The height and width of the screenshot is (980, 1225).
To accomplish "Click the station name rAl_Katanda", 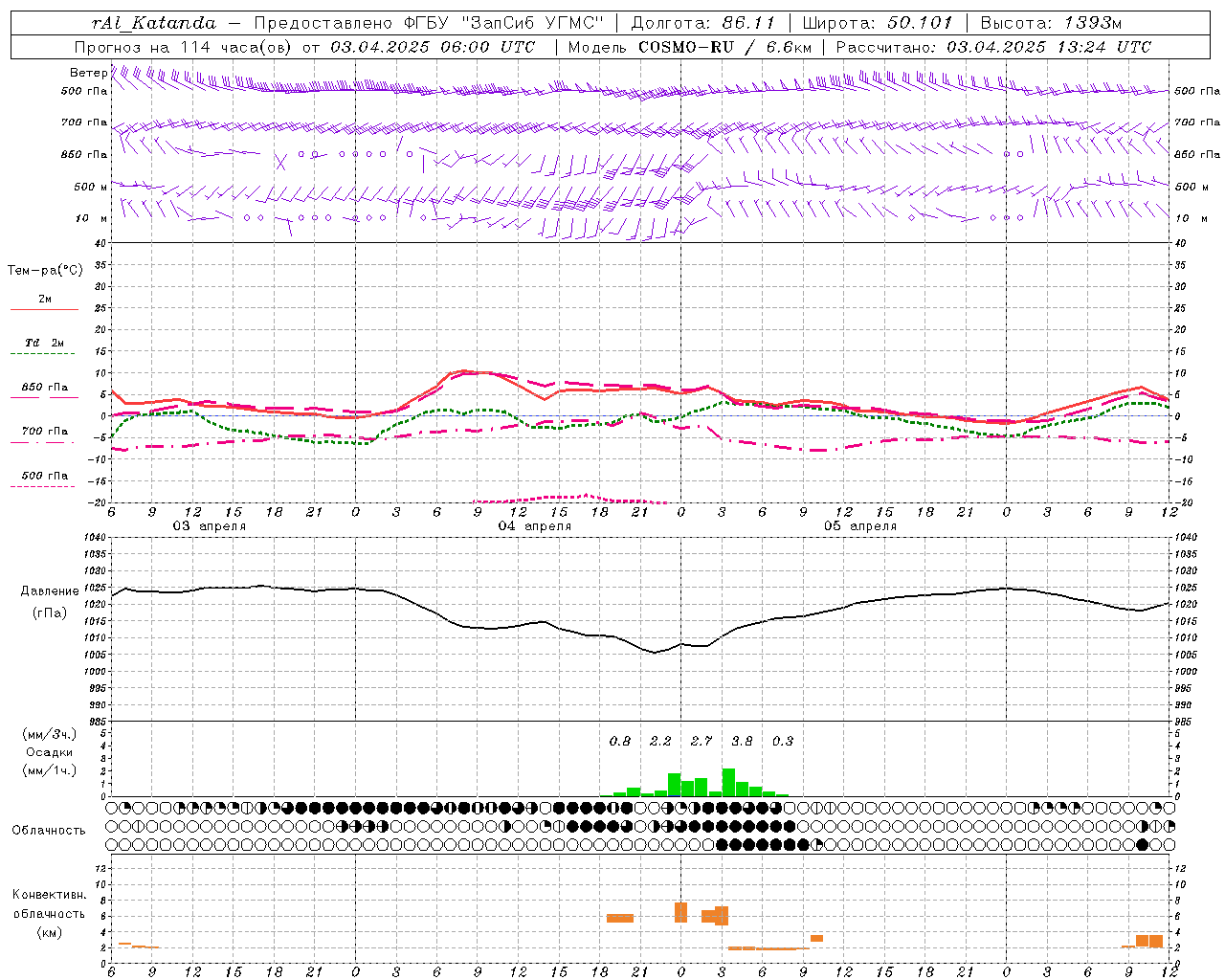I will coord(154,23).
